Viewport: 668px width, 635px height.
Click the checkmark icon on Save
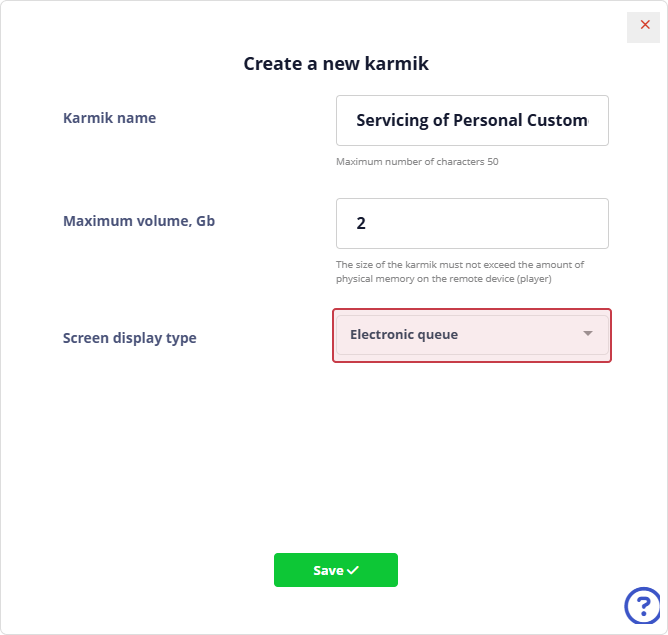coord(353,570)
